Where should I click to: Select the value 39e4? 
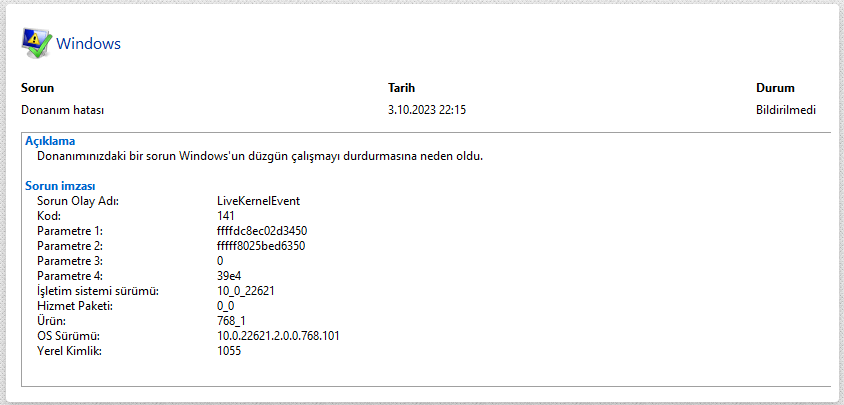229,276
